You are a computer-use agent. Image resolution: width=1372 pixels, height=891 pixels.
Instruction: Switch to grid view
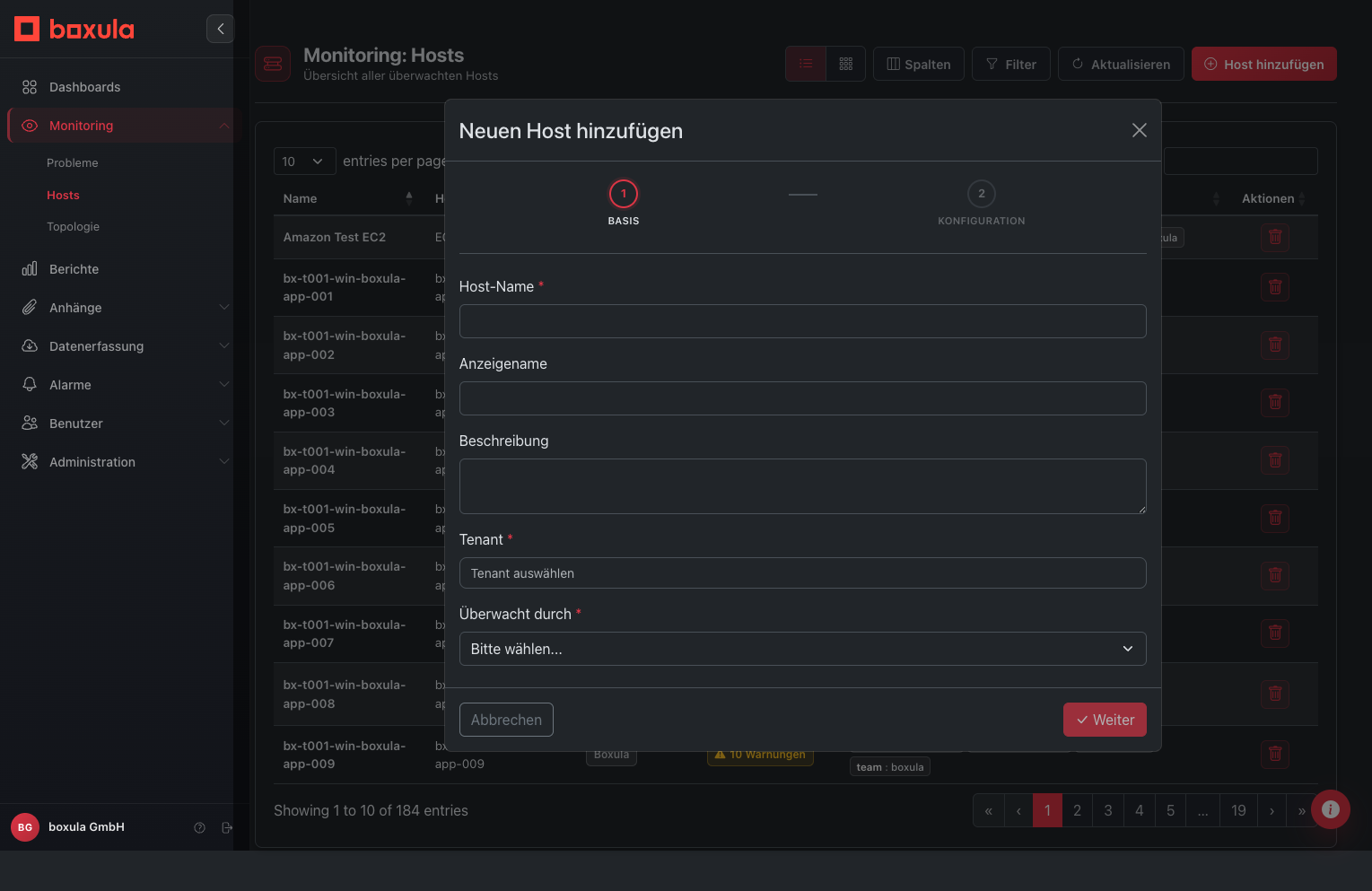pyautogui.click(x=845, y=64)
